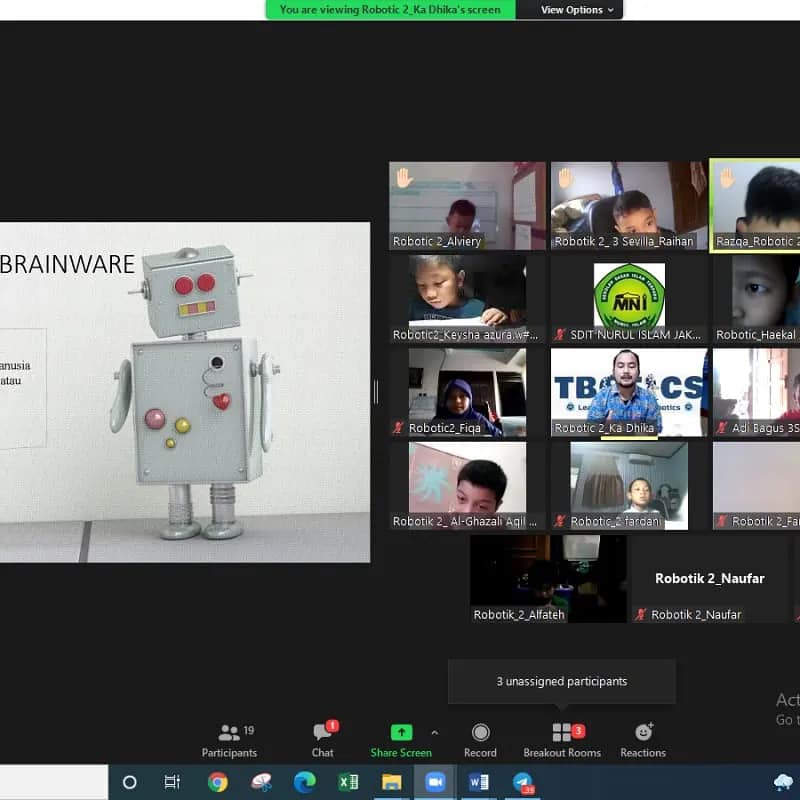Open Cortana circle in taskbar
Viewport: 800px width, 800px height.
130,782
